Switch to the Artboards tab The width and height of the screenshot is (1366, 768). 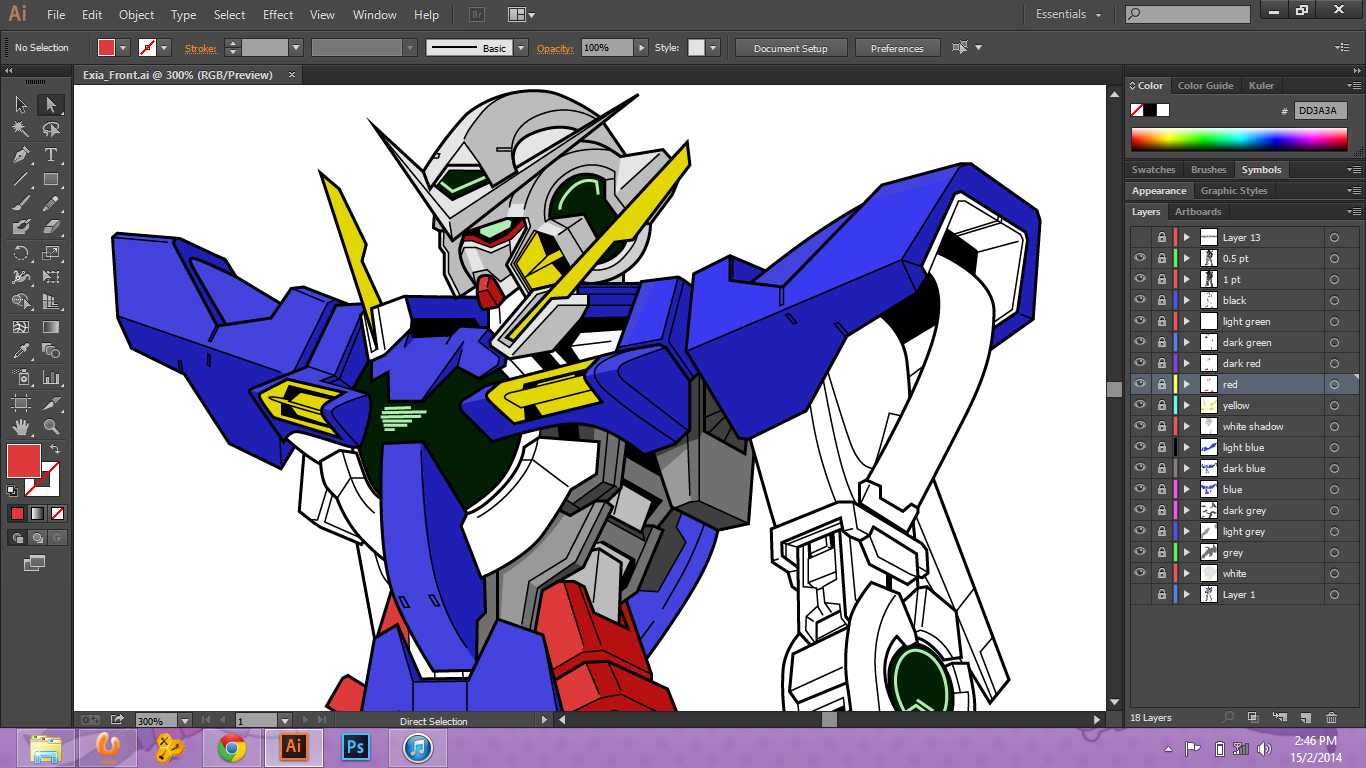pyautogui.click(x=1198, y=211)
